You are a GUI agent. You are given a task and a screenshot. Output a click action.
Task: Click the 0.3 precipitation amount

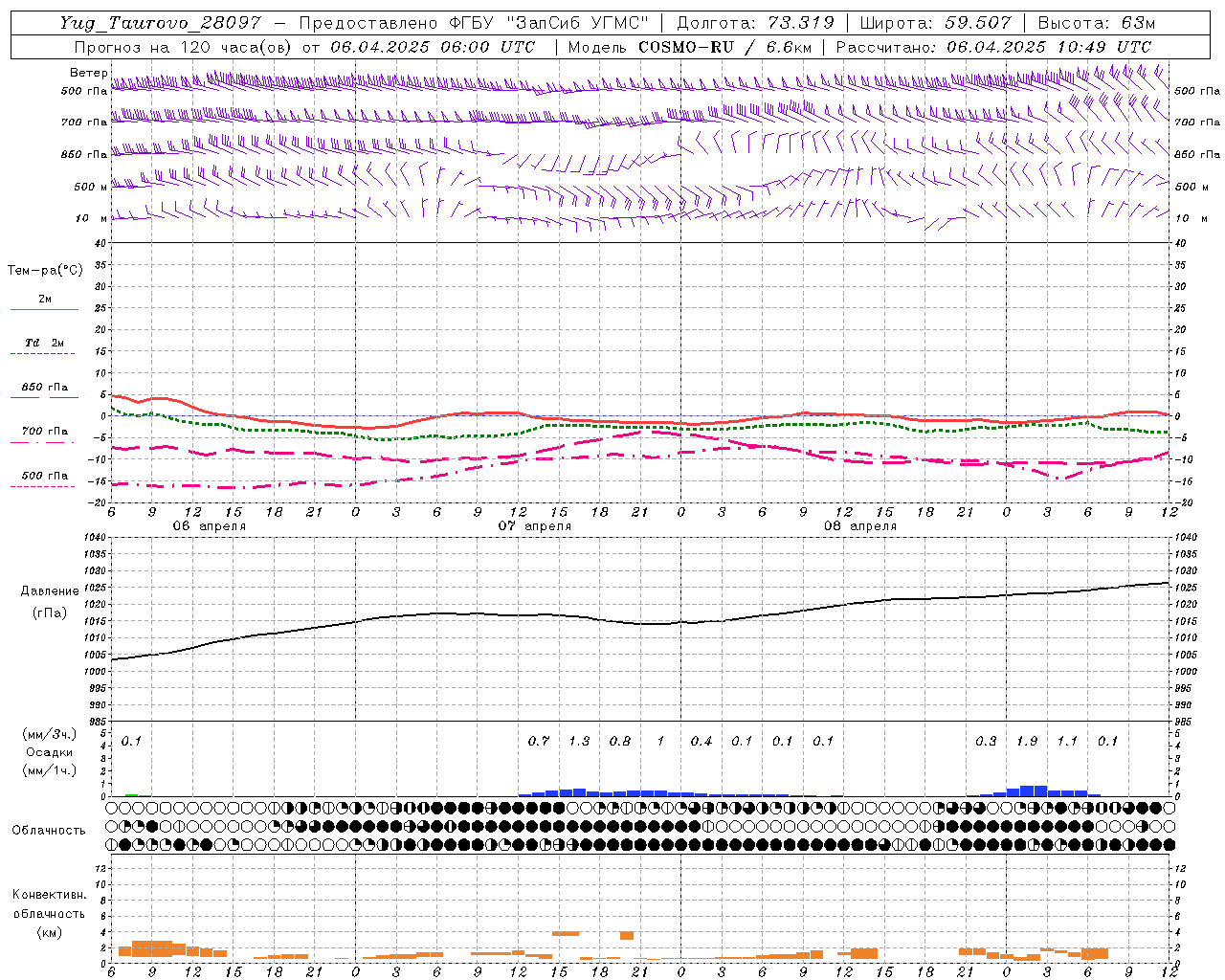pyautogui.click(x=986, y=741)
